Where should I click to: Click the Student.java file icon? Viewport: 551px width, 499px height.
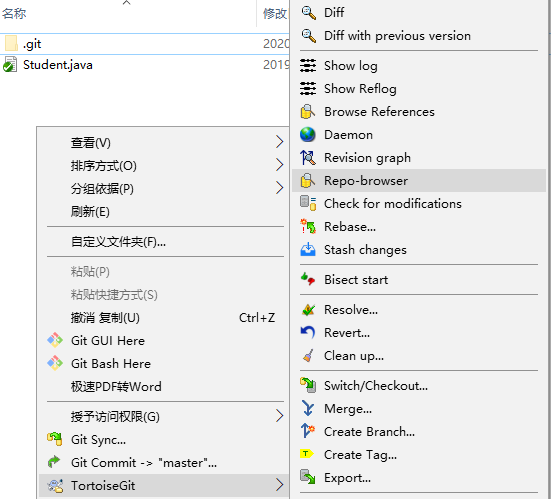coord(10,65)
